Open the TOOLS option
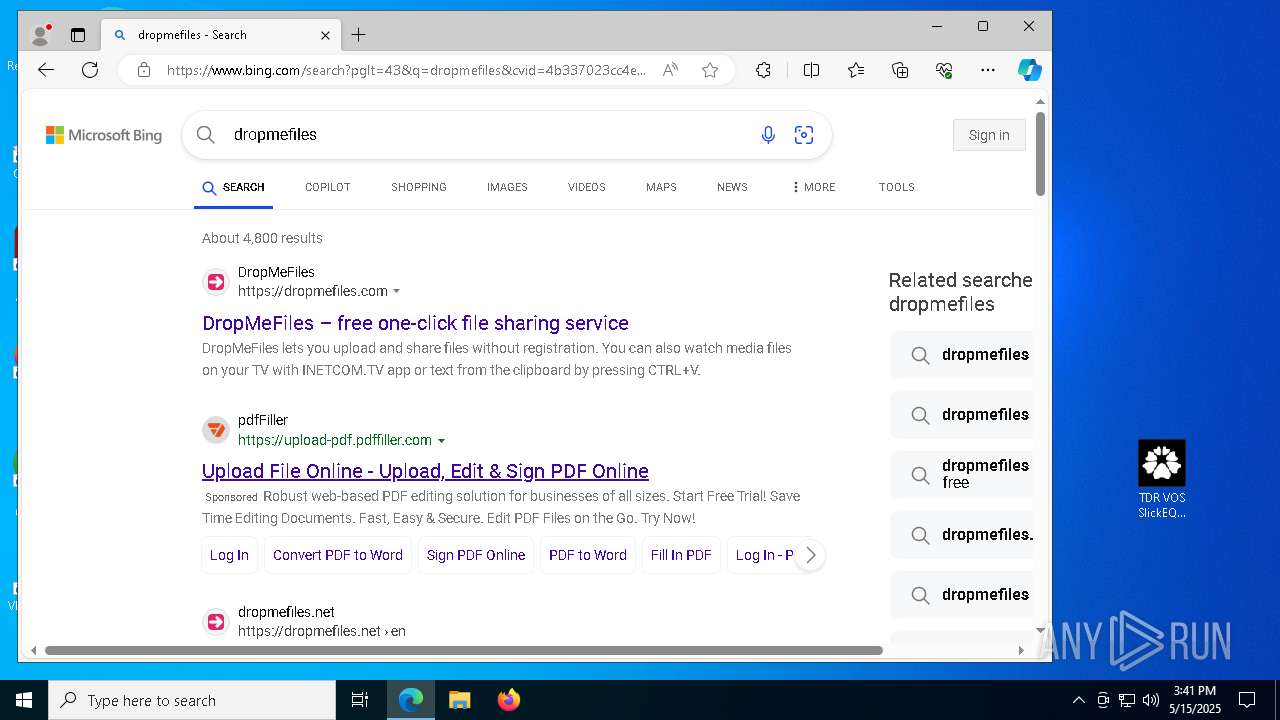The image size is (1280, 720). tap(897, 187)
